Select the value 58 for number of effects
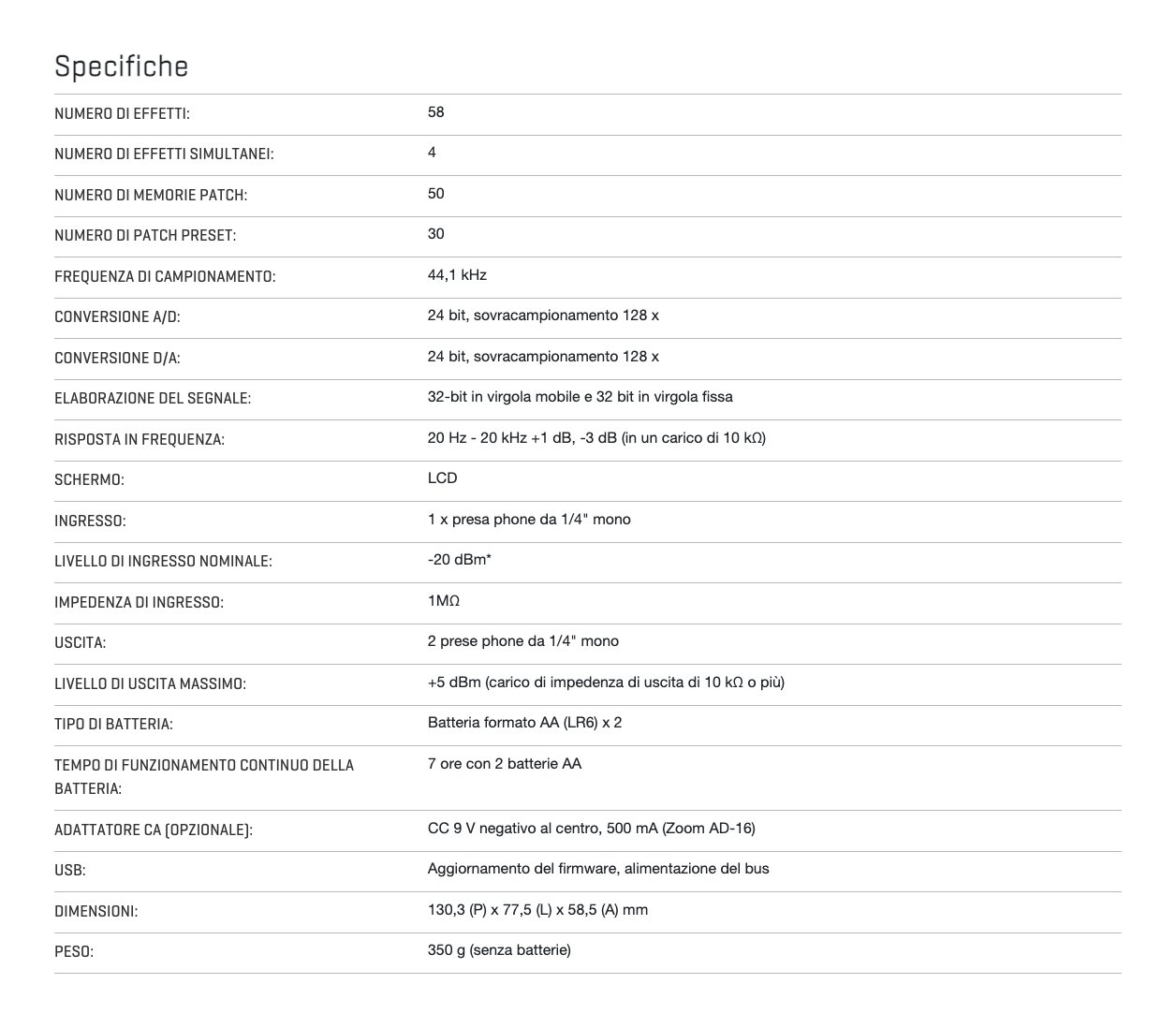 435,112
